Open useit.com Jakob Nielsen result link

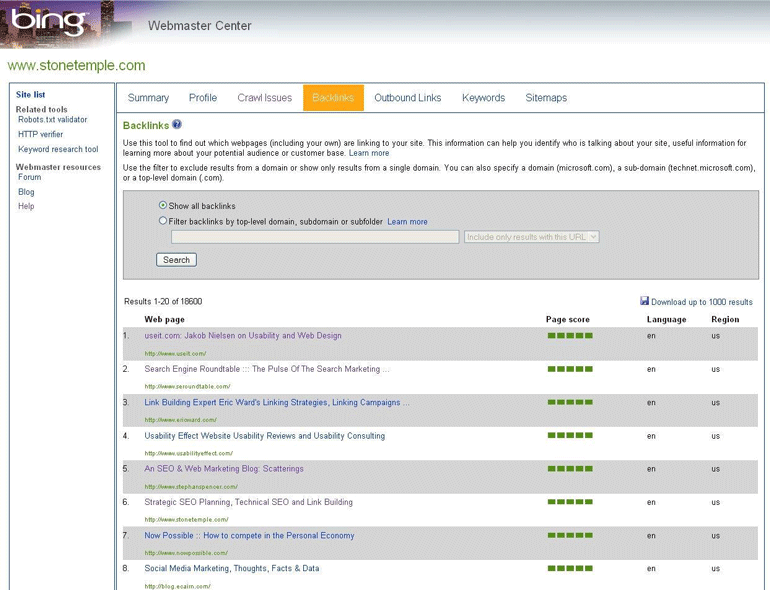[x=243, y=336]
